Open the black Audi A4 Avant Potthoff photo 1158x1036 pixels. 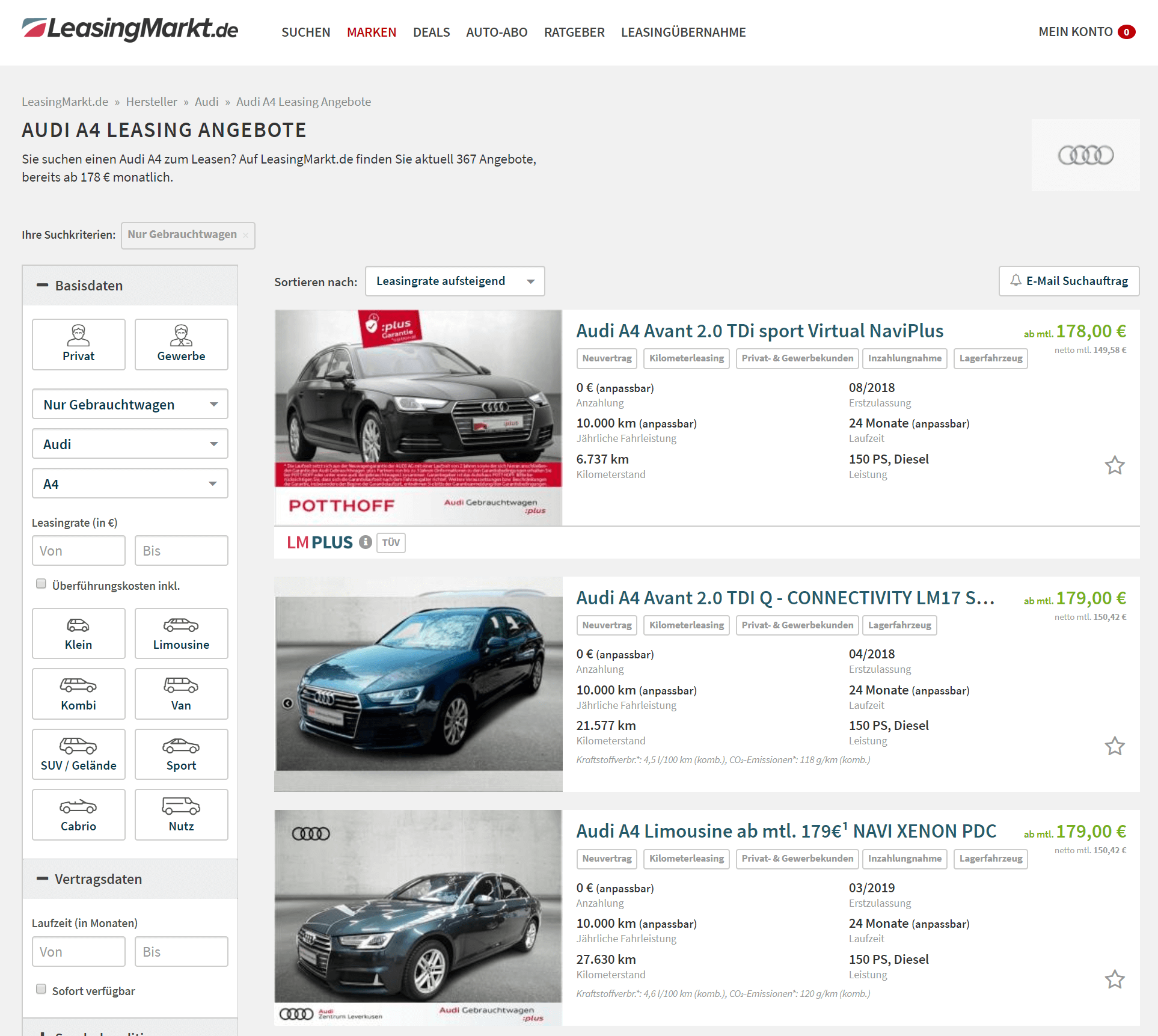tap(418, 417)
